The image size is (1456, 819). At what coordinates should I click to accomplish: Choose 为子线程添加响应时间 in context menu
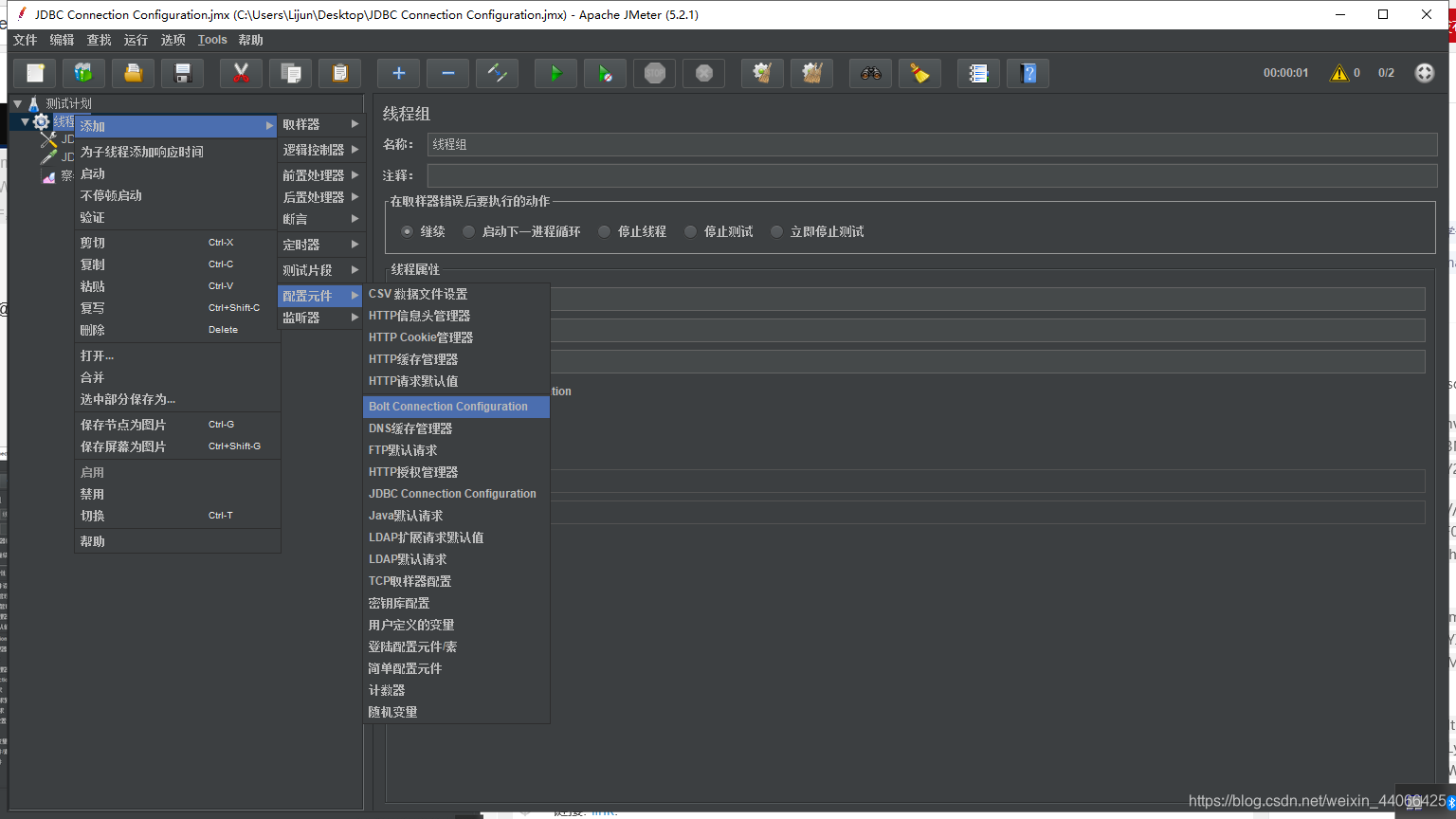pos(177,152)
